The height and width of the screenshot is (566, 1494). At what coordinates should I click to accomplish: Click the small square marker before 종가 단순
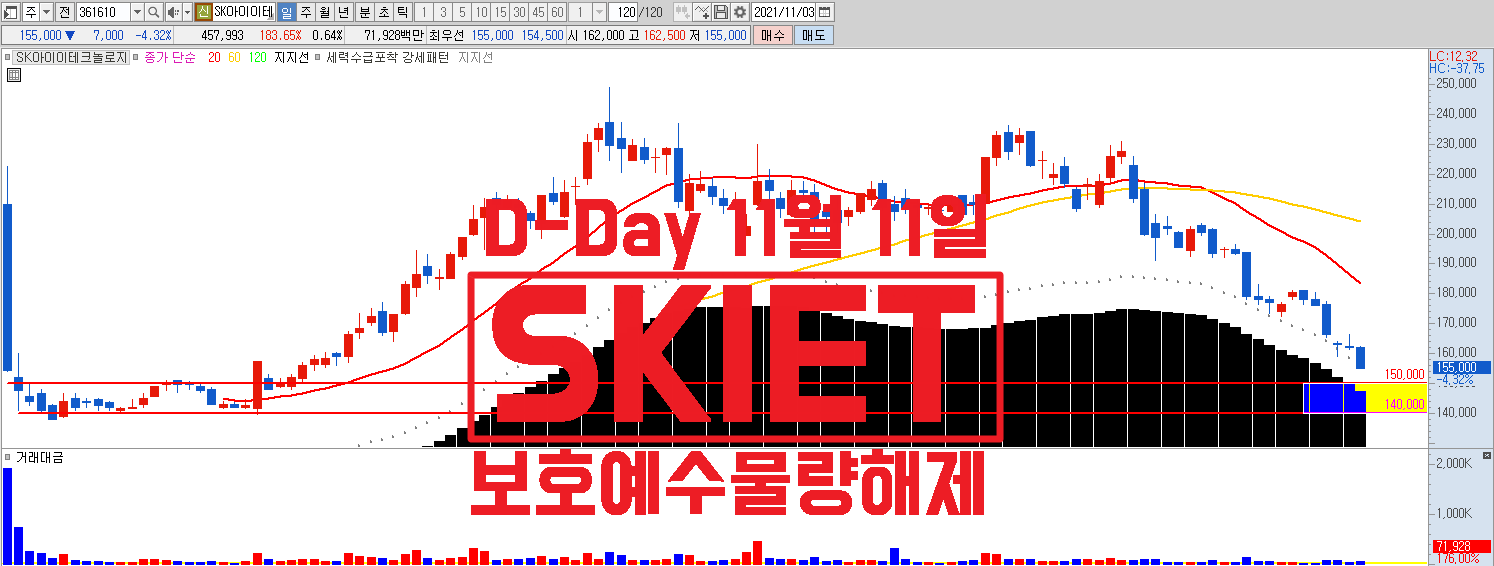(x=137, y=58)
